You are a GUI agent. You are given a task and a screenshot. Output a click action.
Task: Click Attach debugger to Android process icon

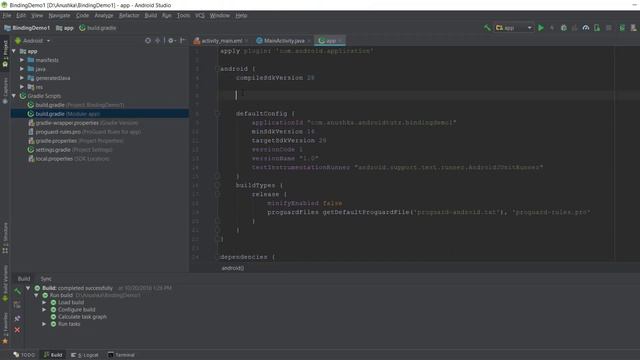pyautogui.click(x=597, y=28)
